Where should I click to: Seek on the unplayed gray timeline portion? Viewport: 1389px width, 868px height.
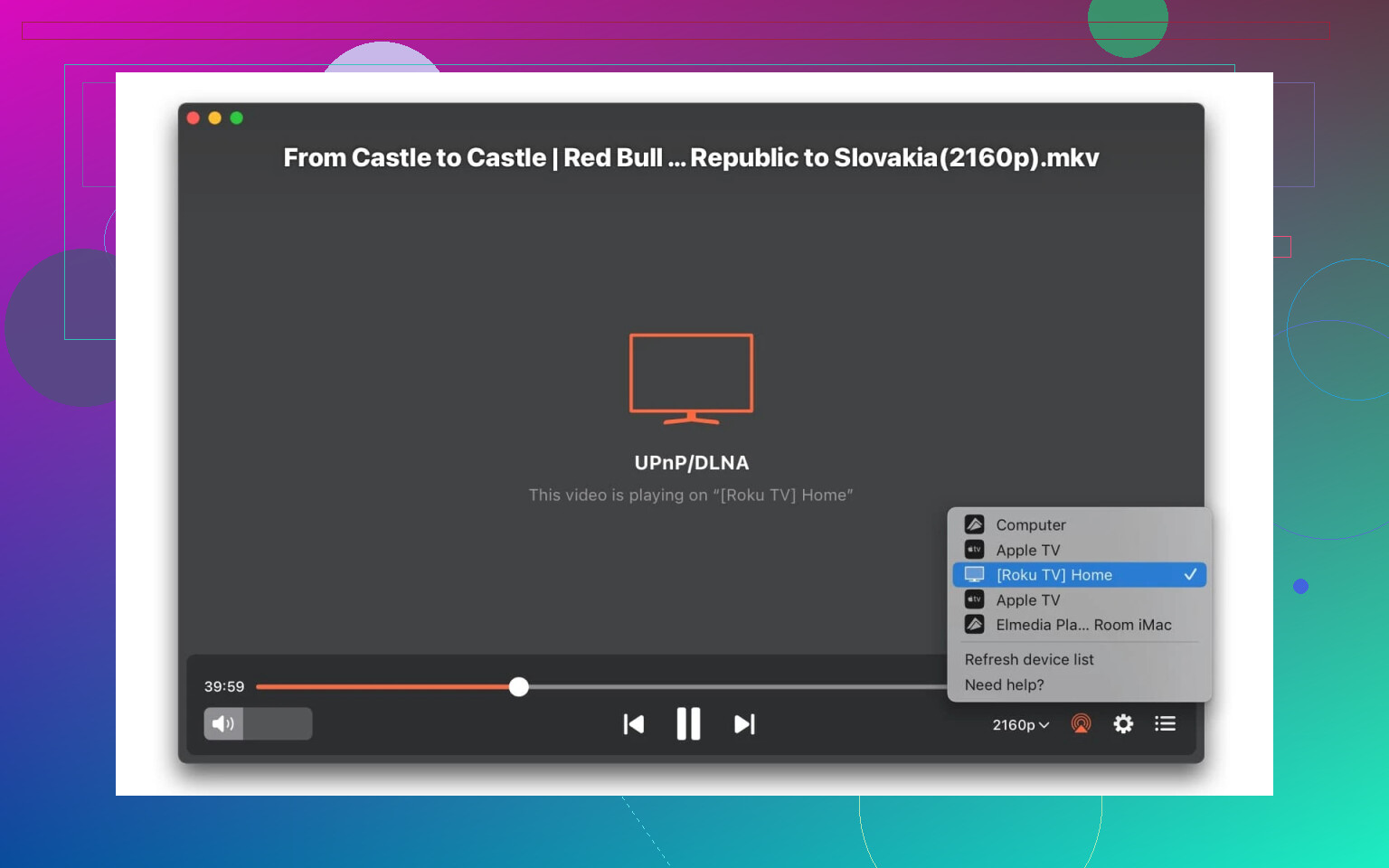click(x=737, y=686)
